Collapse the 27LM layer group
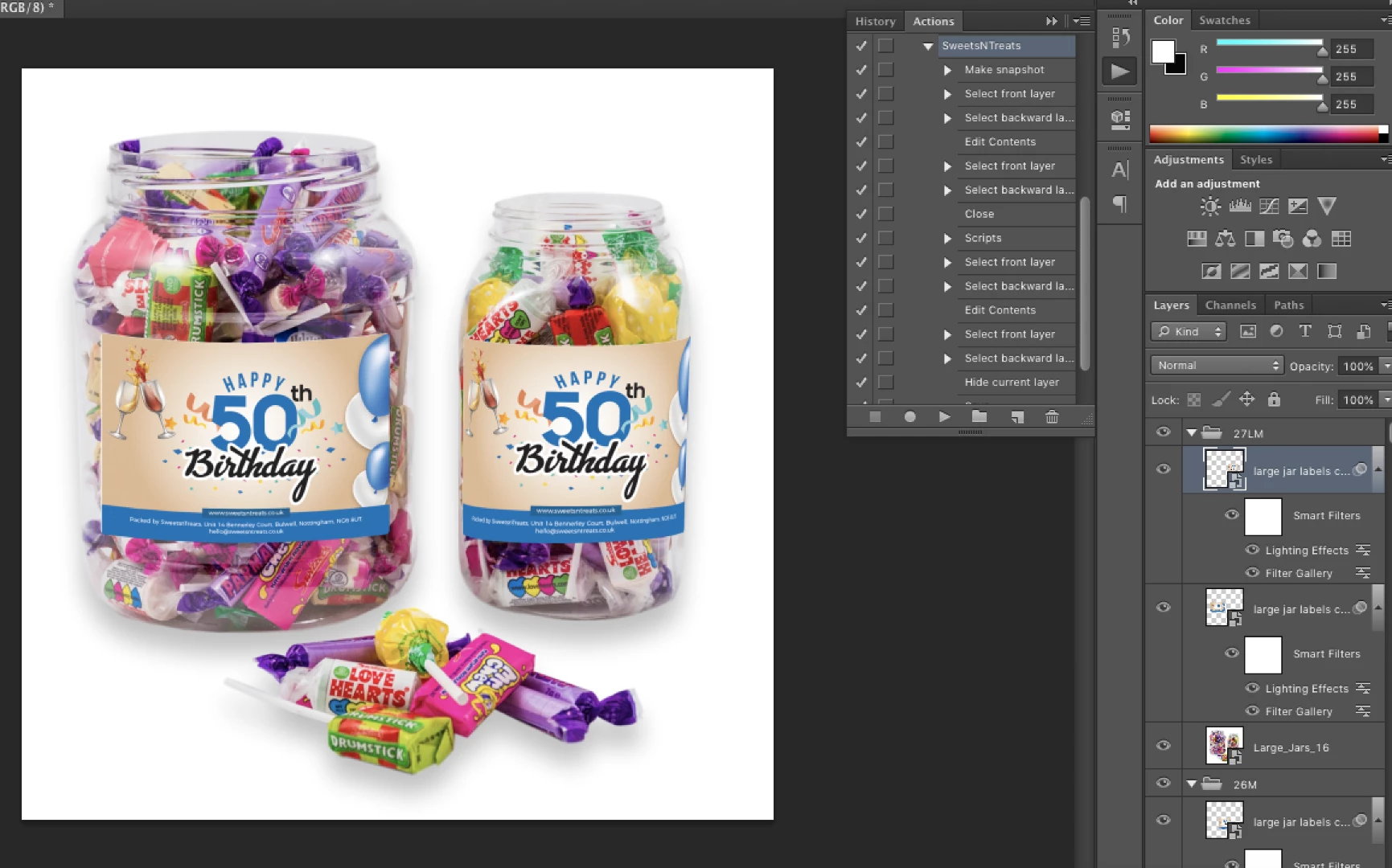The height and width of the screenshot is (868, 1392). [1192, 432]
